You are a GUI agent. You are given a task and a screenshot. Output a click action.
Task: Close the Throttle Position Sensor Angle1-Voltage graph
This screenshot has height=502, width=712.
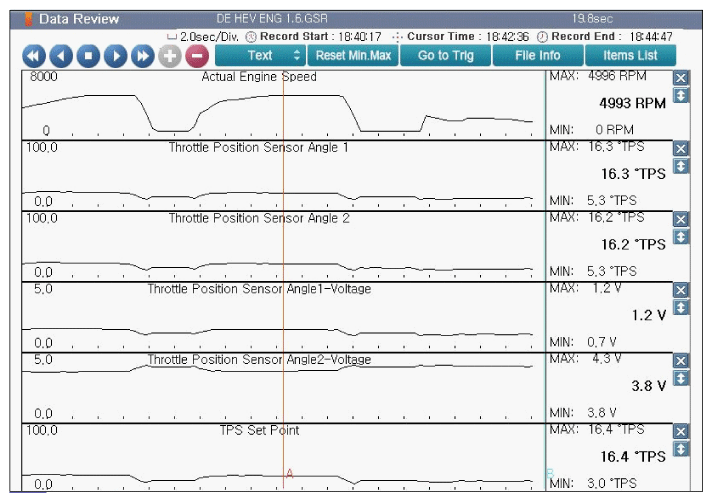(681, 290)
